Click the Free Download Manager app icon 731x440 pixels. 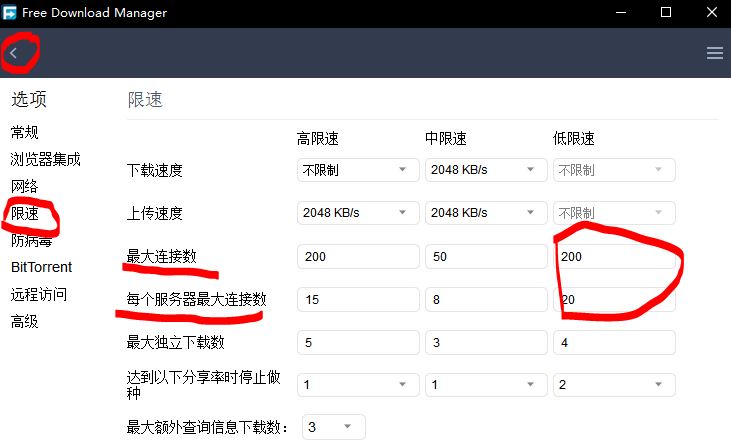[9, 13]
